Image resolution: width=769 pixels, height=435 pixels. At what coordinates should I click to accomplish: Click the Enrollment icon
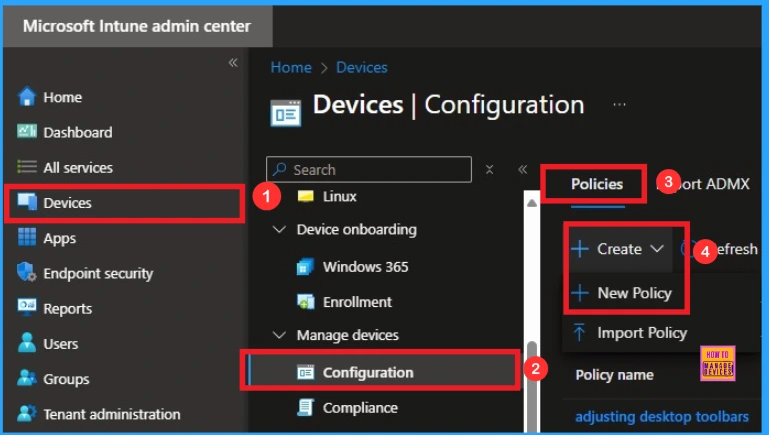(306, 302)
